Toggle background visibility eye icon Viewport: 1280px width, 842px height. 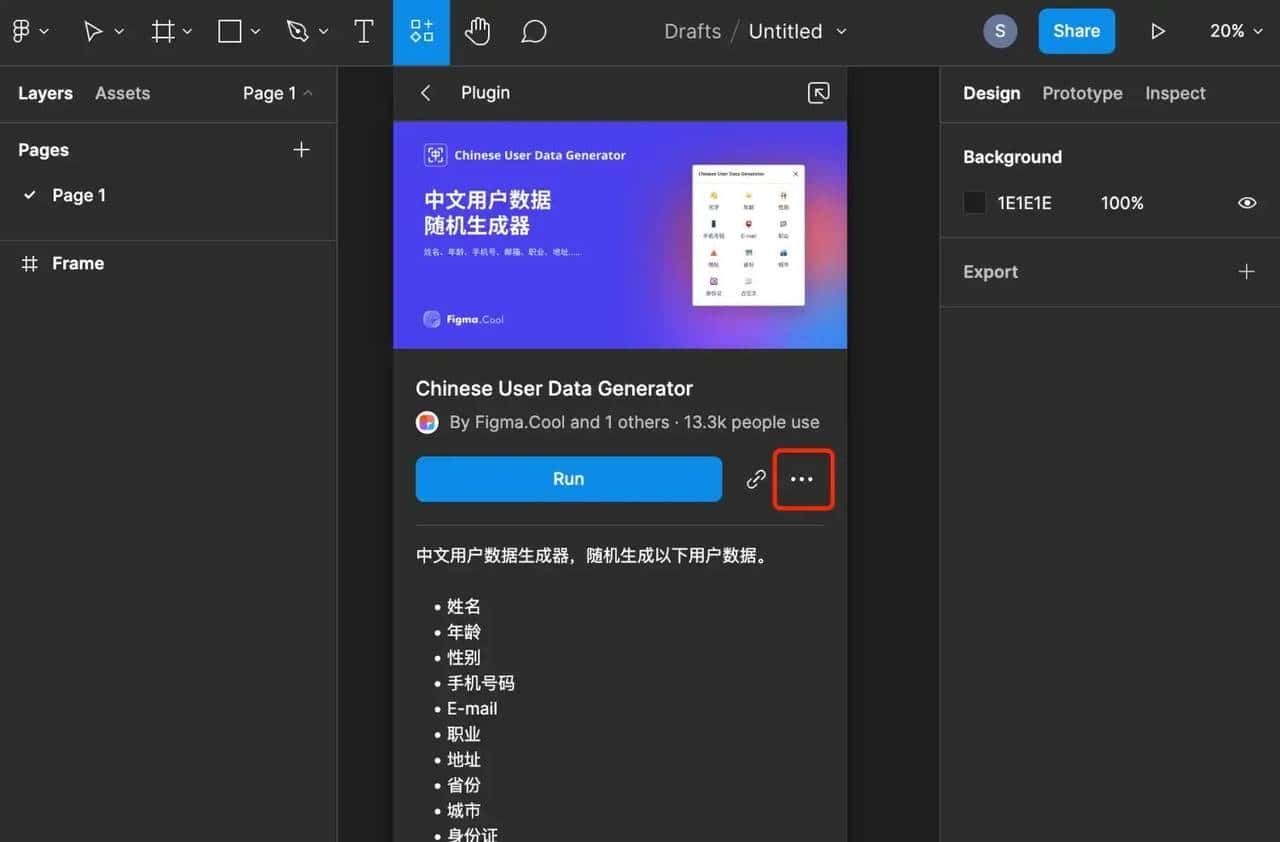1246,203
